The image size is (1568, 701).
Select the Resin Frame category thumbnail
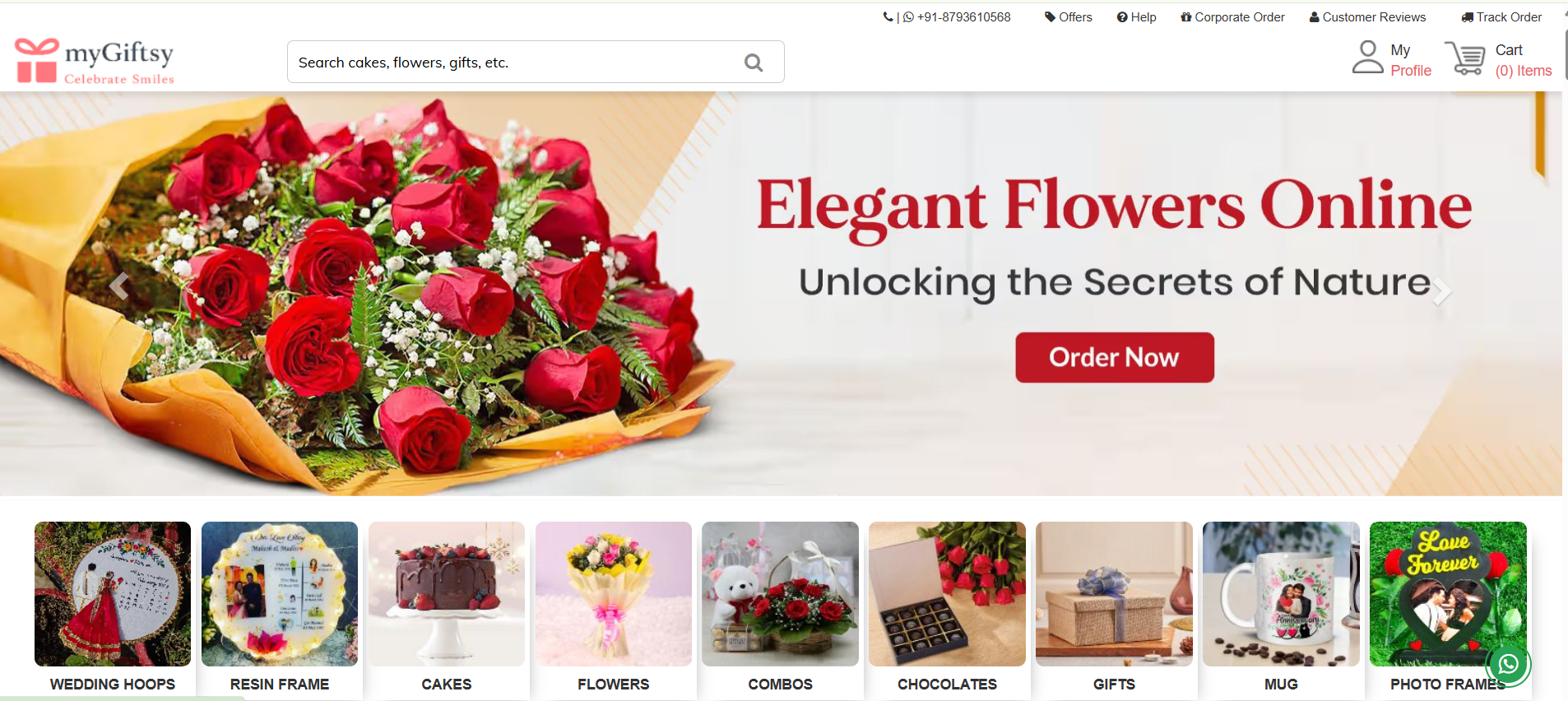(280, 594)
